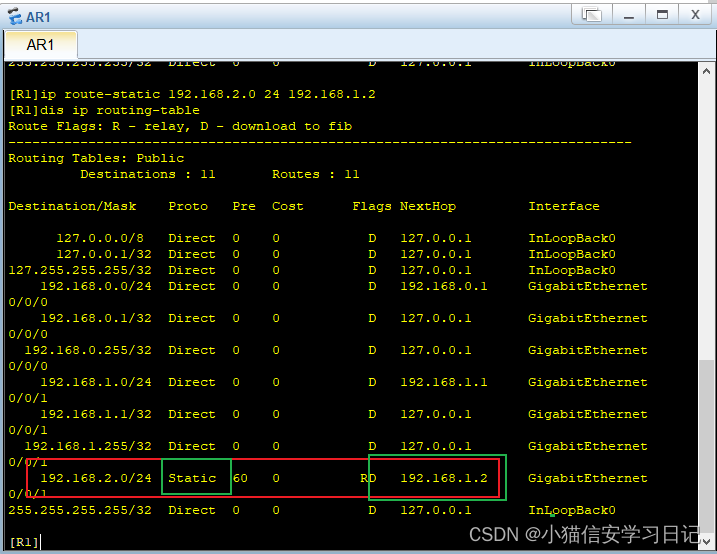Viewport: 717px width, 554px height.
Task: Close the AR1 terminal window
Action: click(x=695, y=15)
